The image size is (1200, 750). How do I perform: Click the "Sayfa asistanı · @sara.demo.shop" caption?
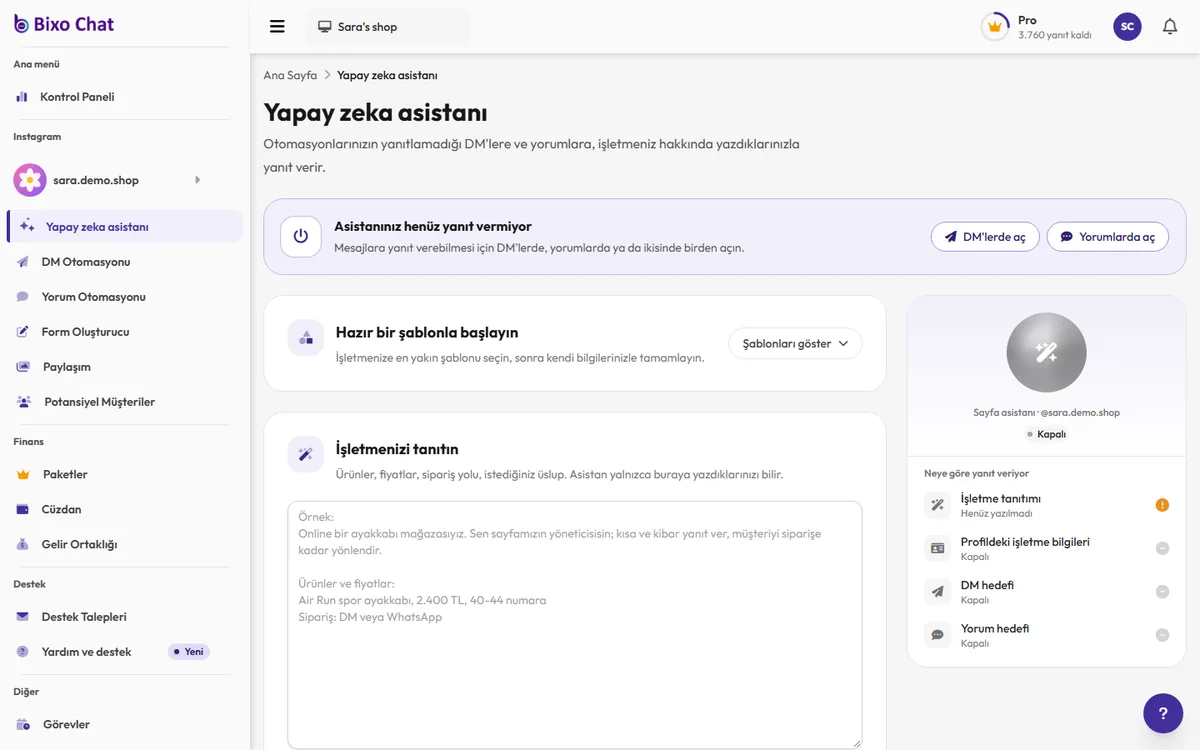1046,412
